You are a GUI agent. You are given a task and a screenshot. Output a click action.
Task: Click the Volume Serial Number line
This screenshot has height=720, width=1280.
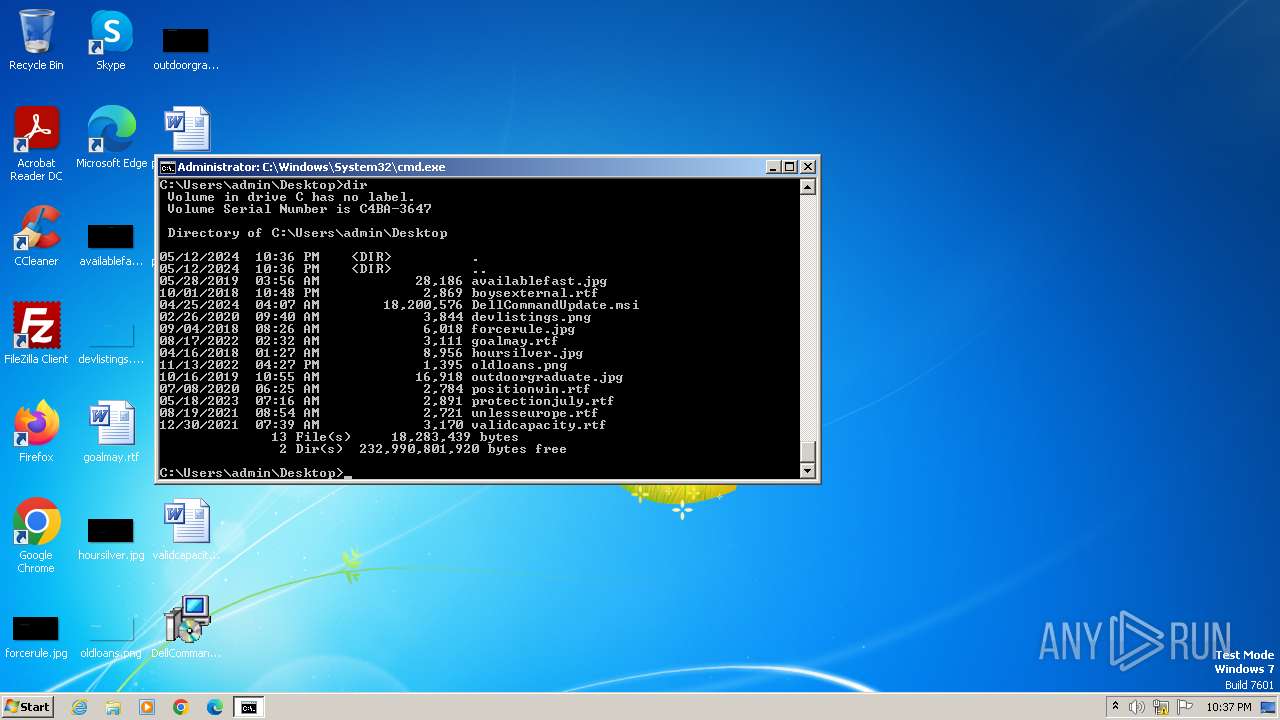[x=299, y=209]
